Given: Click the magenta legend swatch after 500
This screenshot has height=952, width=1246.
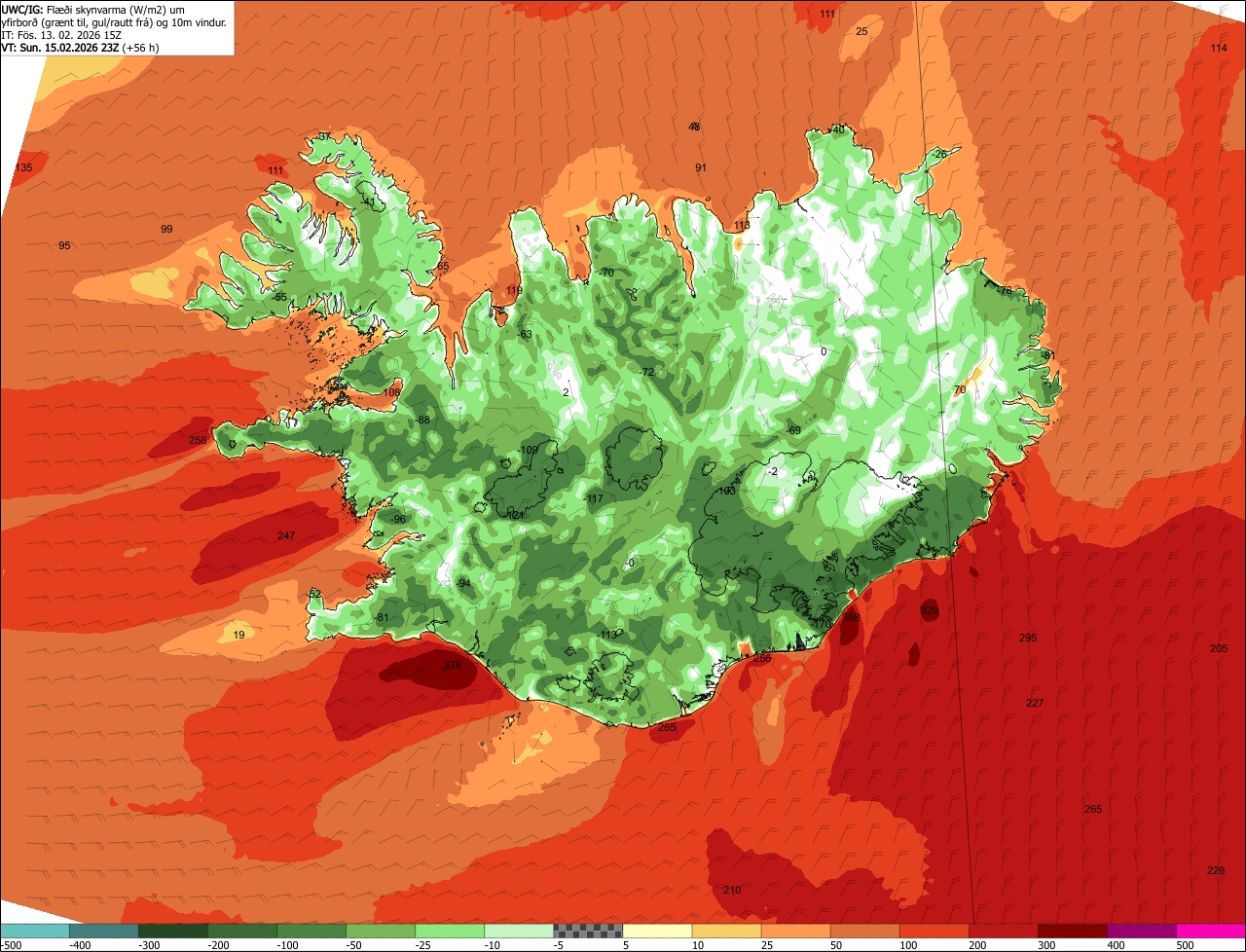Looking at the screenshot, I should [x=1211, y=931].
